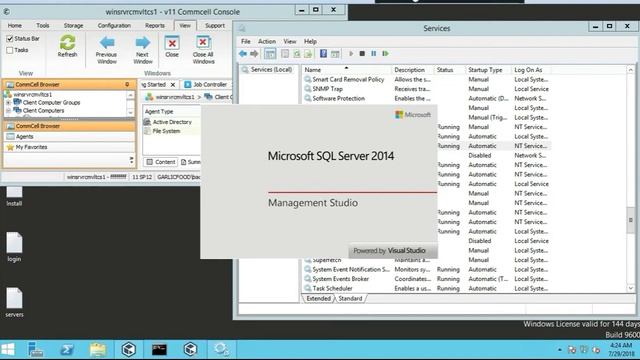
Task: Select Services (Local) tree node
Action: tap(267, 70)
